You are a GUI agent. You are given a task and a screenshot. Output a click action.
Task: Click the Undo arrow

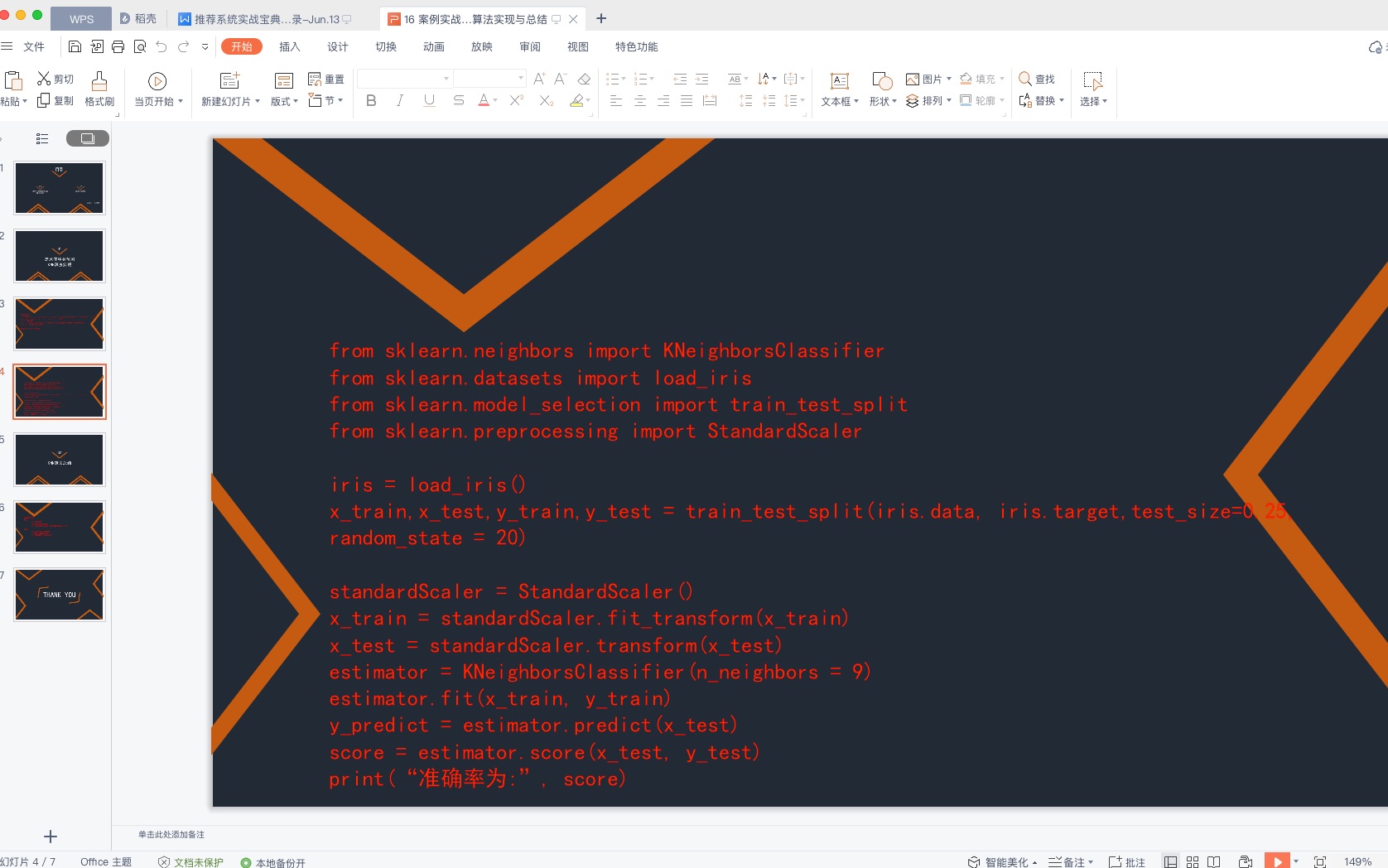click(x=161, y=46)
